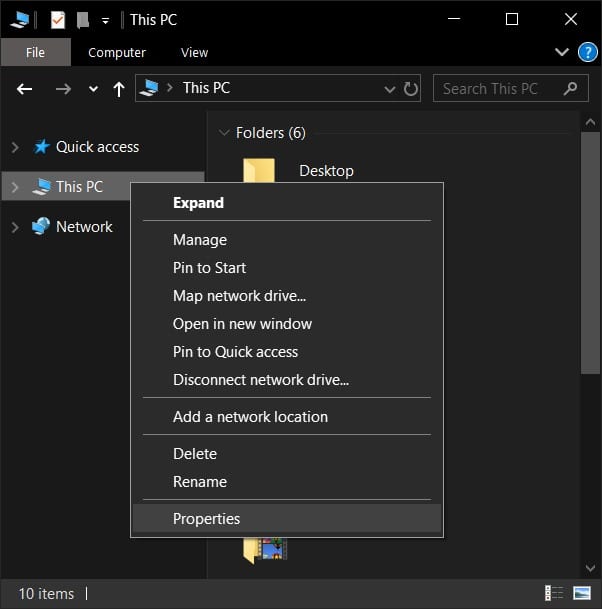The width and height of the screenshot is (602, 609).
Task: Switch to large thumbnails view icon
Action: click(581, 594)
